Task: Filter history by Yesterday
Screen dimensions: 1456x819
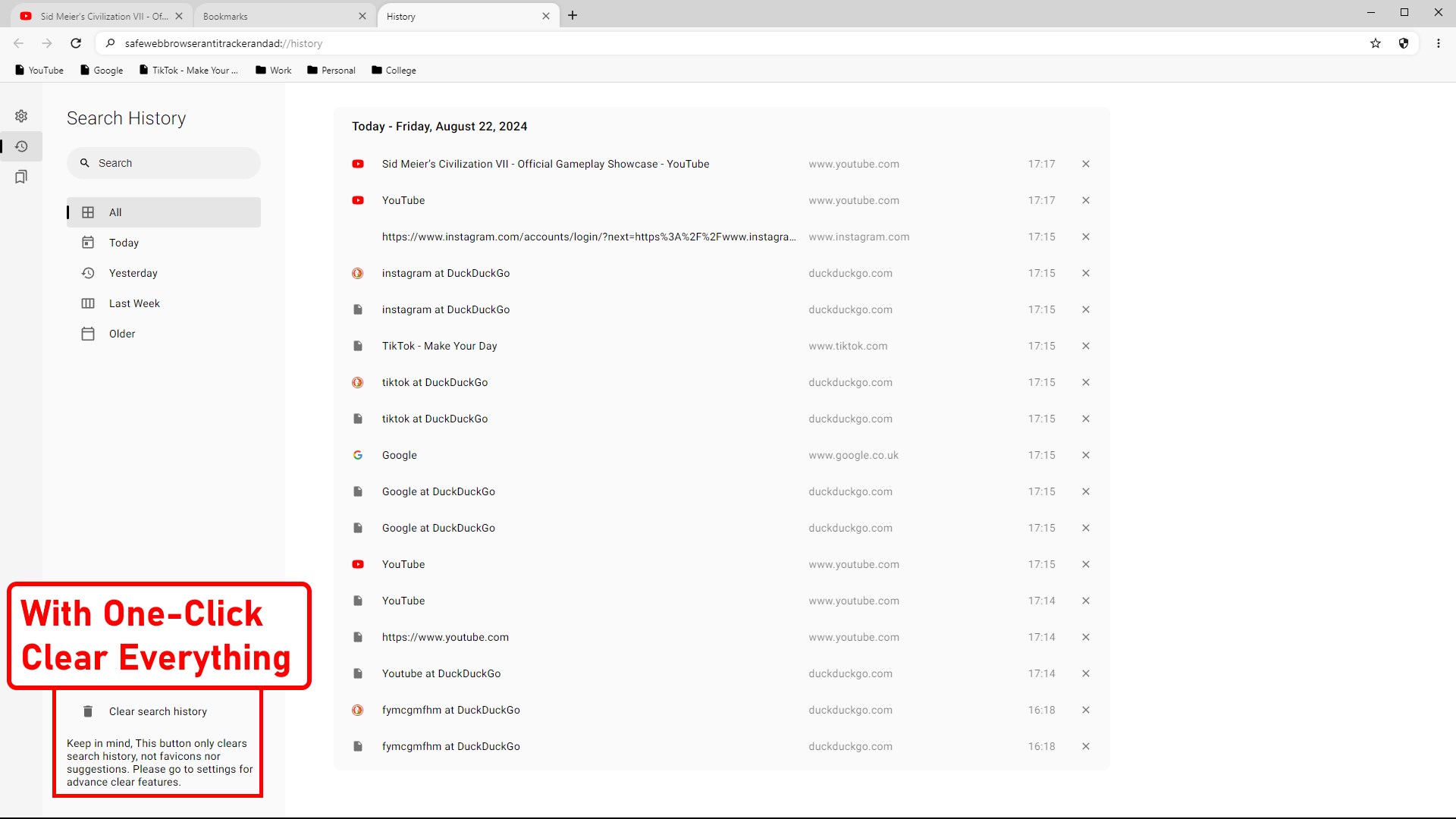Action: point(133,273)
